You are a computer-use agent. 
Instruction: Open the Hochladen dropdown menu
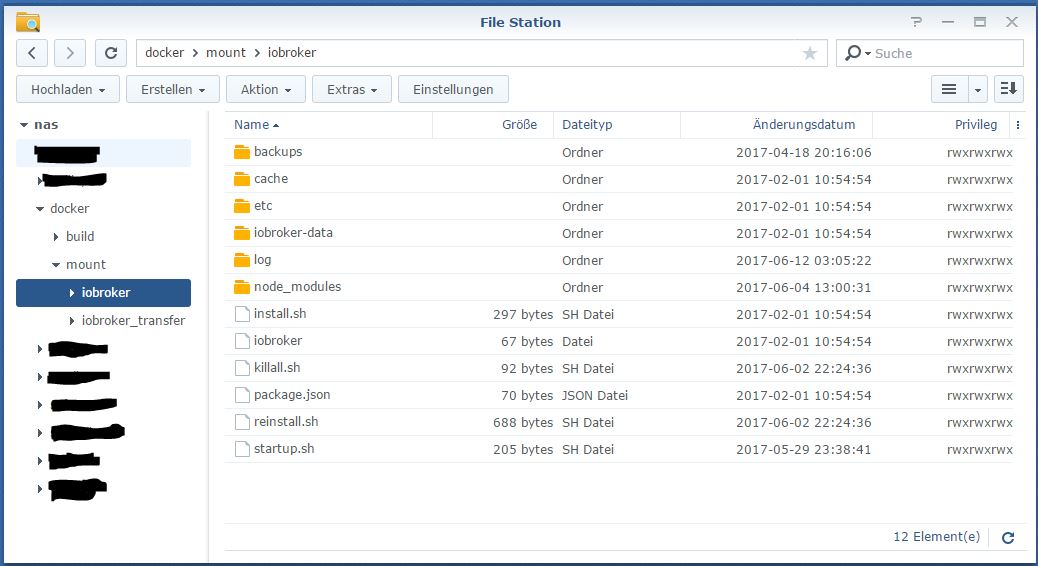[68, 89]
